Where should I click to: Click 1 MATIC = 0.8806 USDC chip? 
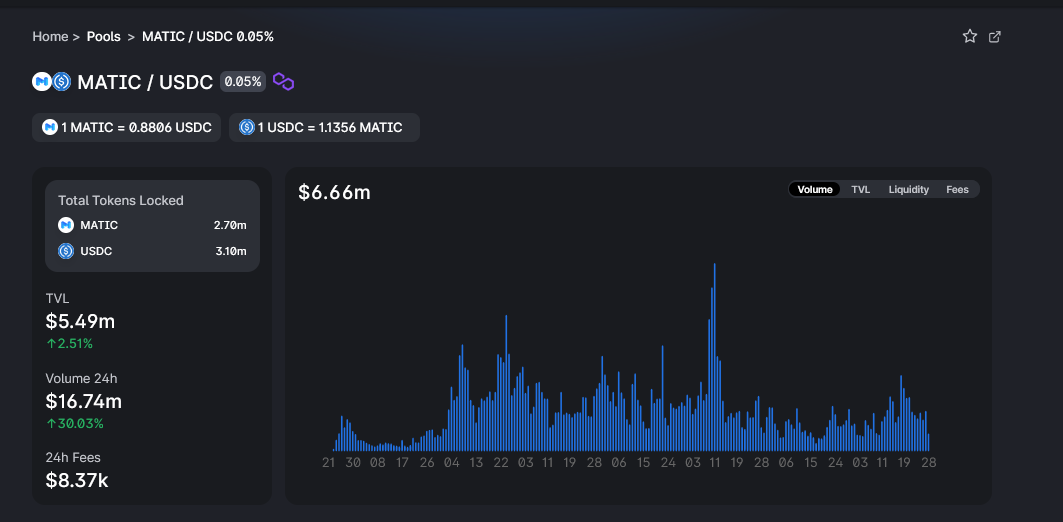126,127
